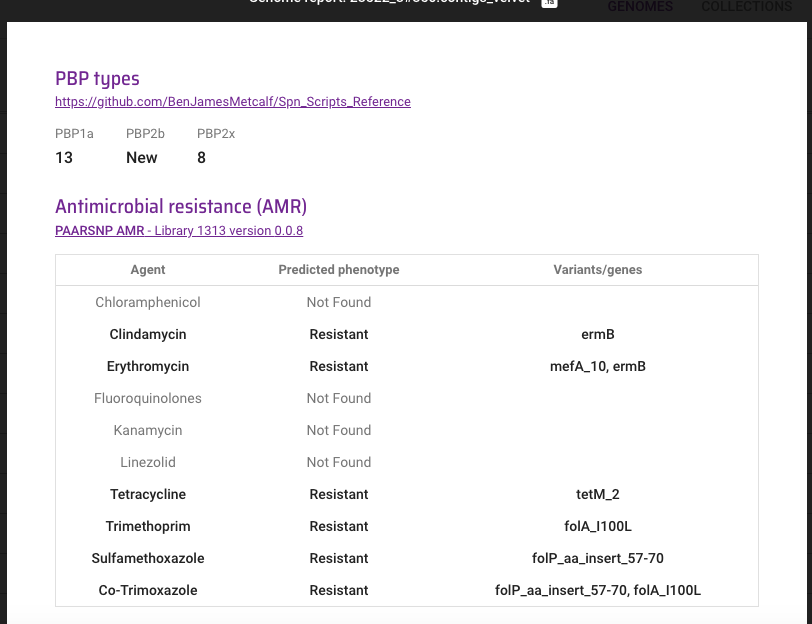Click the Co-Trimoxazole variants cell
Screen dimensions: 812x624
point(598,590)
